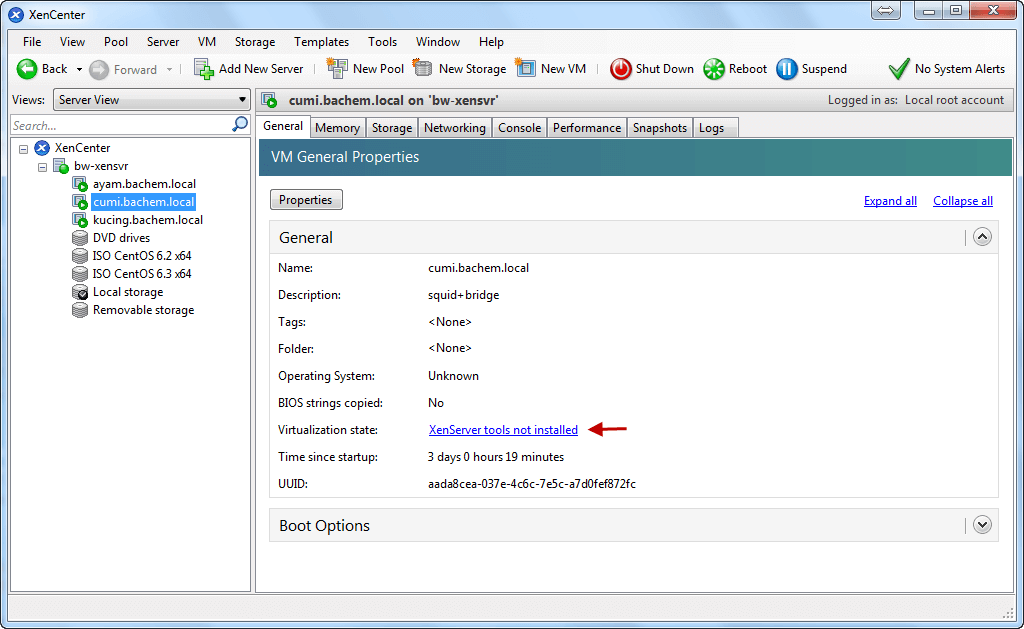Switch to the Console tab

(519, 128)
